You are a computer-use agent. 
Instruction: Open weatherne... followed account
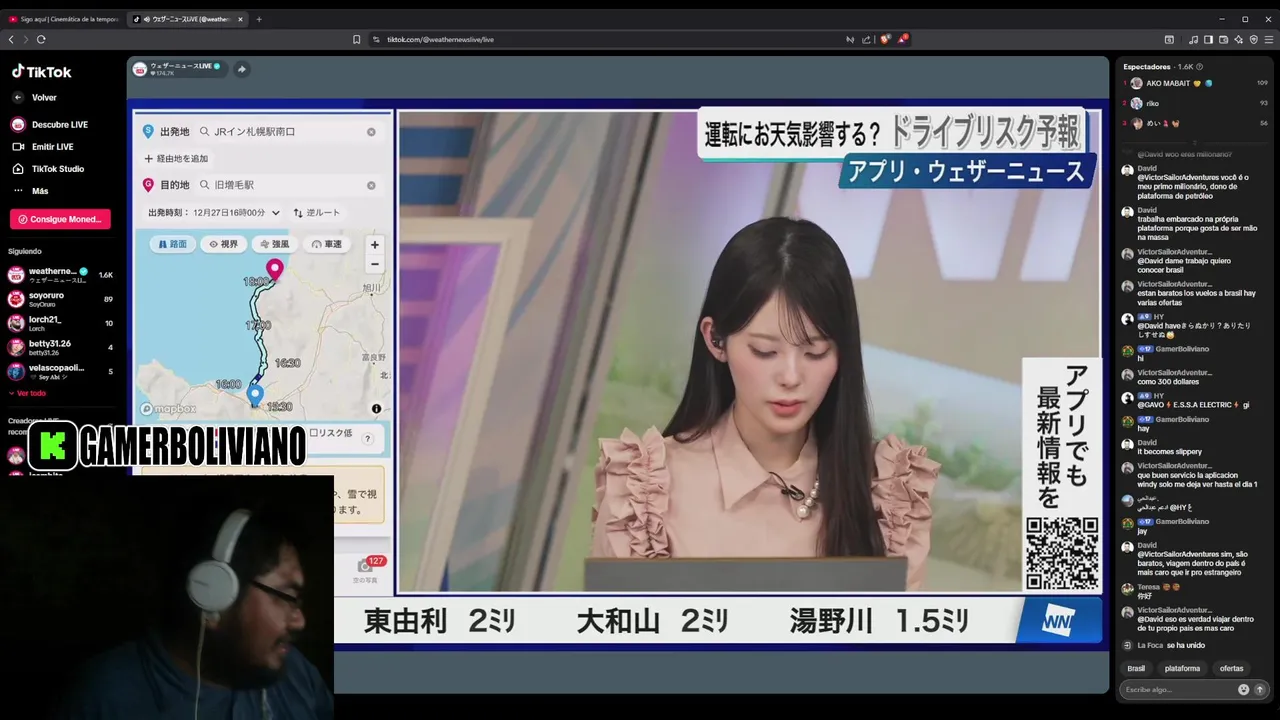coord(60,275)
